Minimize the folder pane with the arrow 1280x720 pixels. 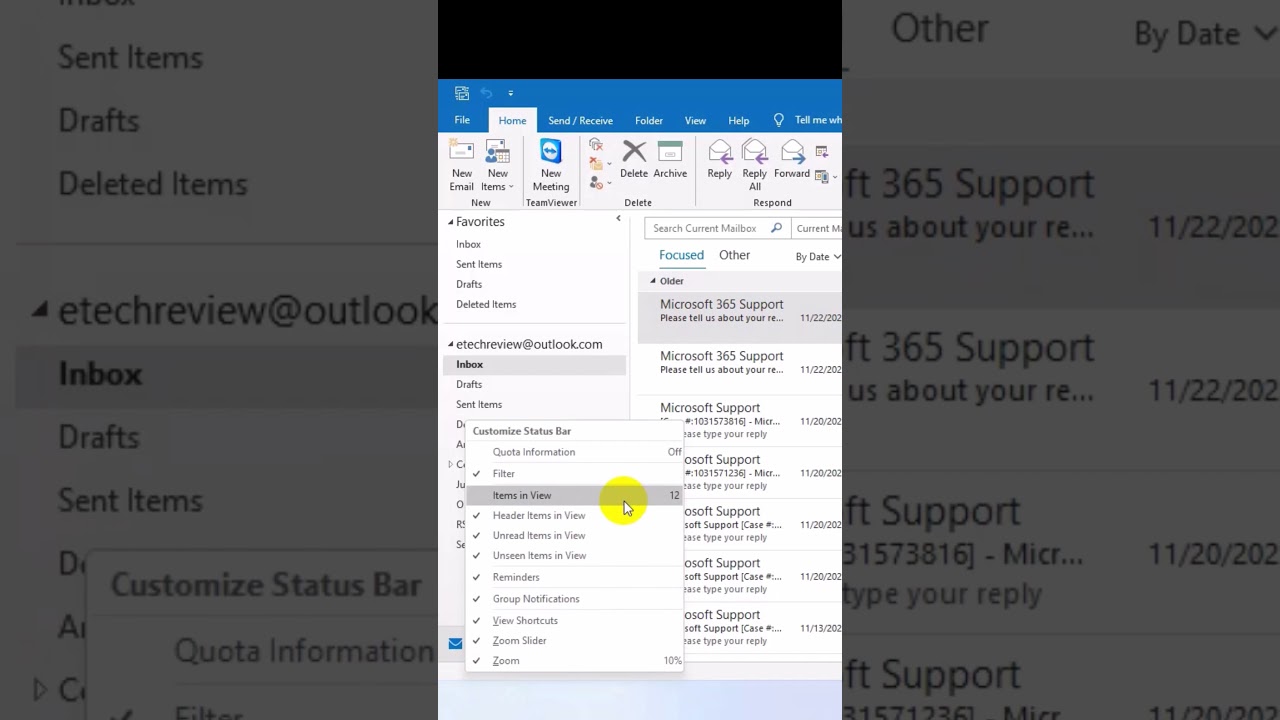(618, 219)
